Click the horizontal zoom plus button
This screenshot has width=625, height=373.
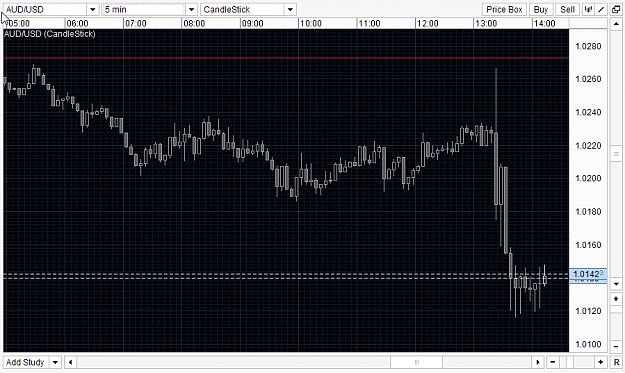(601, 362)
